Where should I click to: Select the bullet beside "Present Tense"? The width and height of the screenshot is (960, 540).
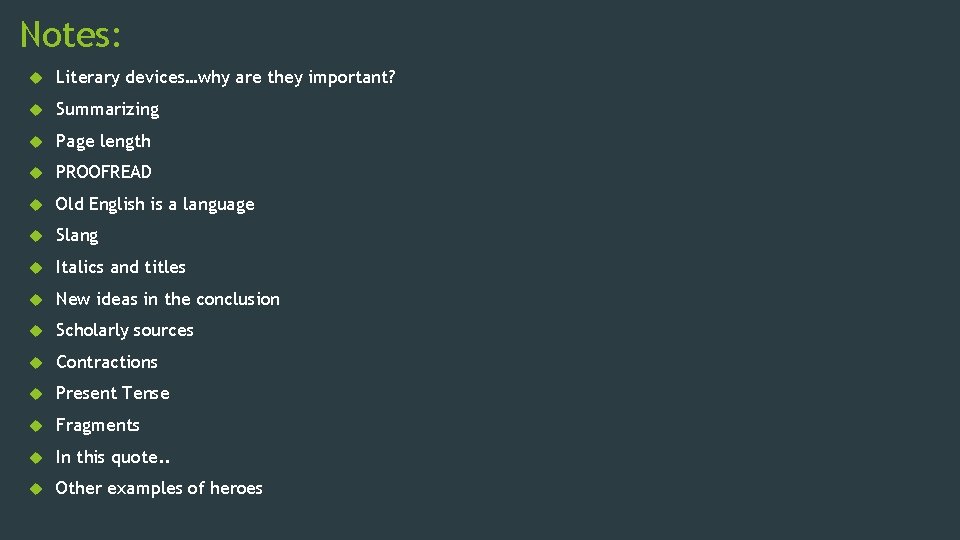pos(33,394)
